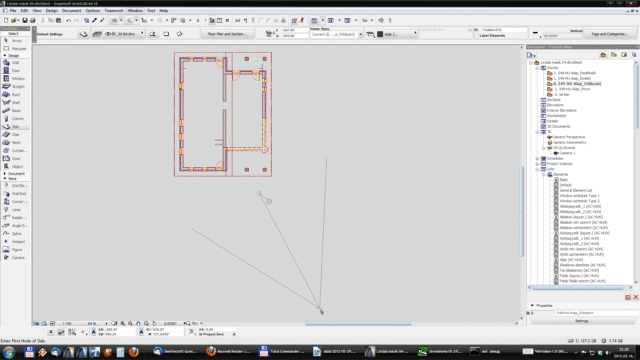Viewport: 640px width, 360px height.
Task: Open the Teamwork menu
Action: pos(114,11)
